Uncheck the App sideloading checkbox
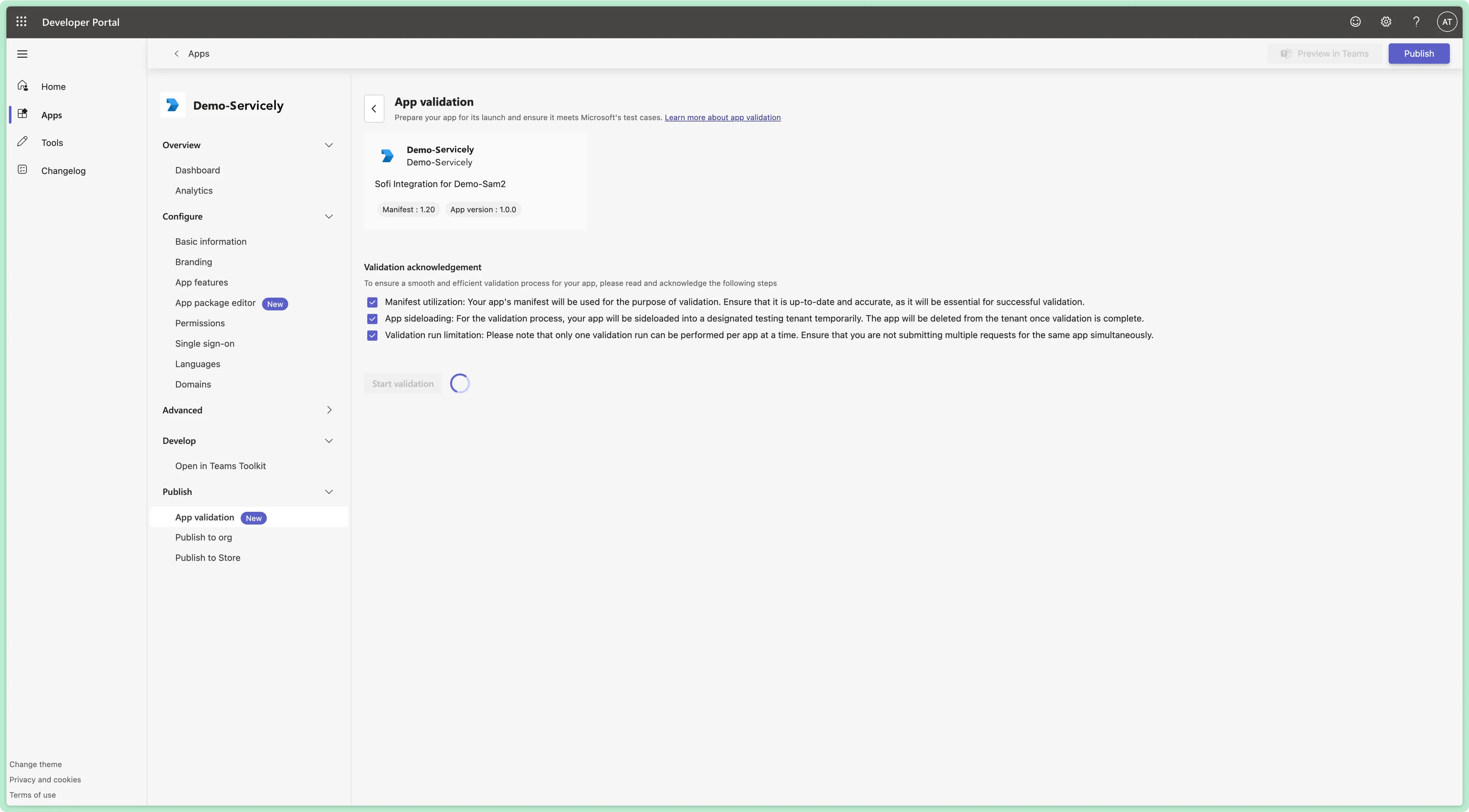This screenshot has height=812, width=1469. pos(372,319)
